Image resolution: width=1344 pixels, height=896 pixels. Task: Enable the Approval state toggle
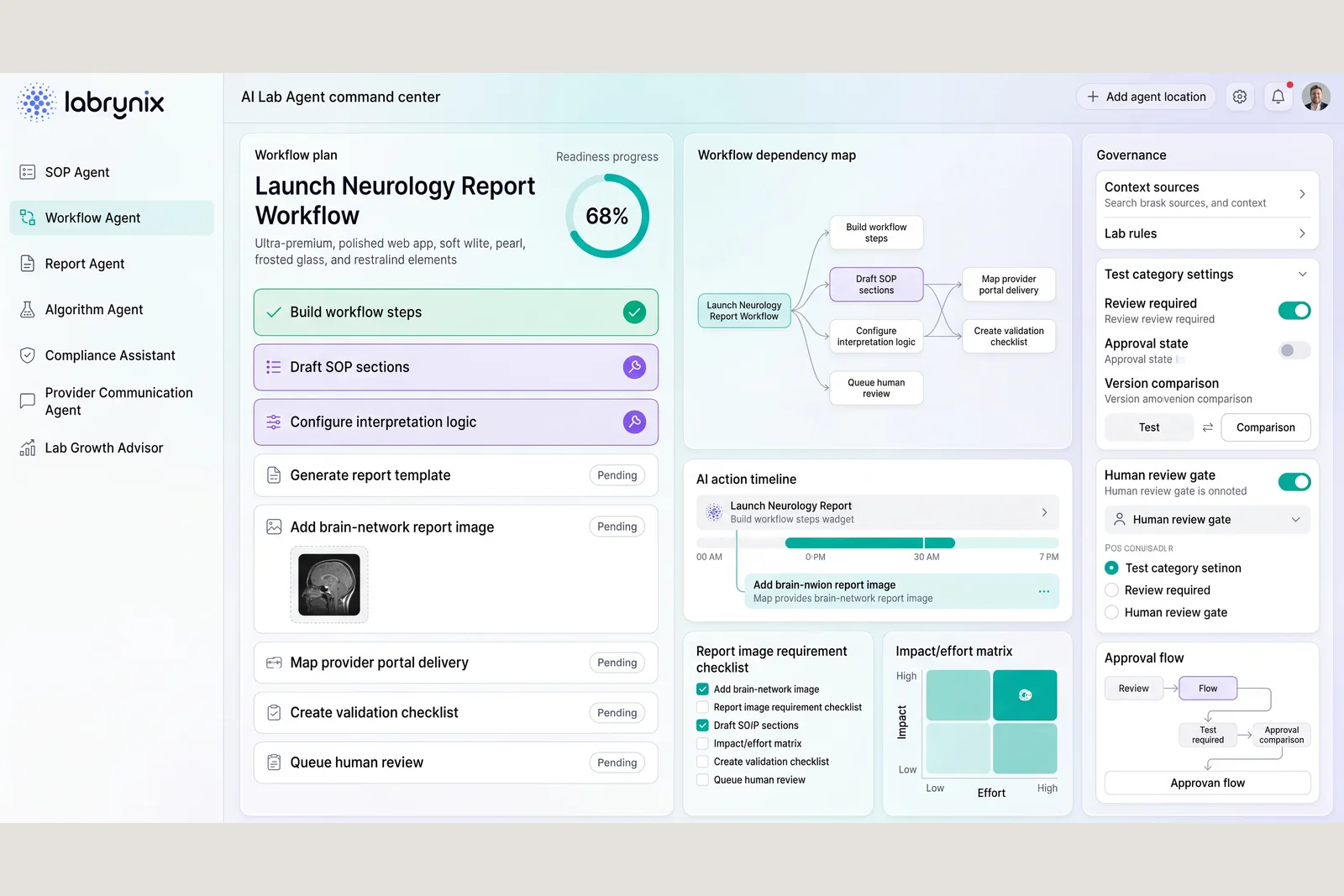[1294, 350]
